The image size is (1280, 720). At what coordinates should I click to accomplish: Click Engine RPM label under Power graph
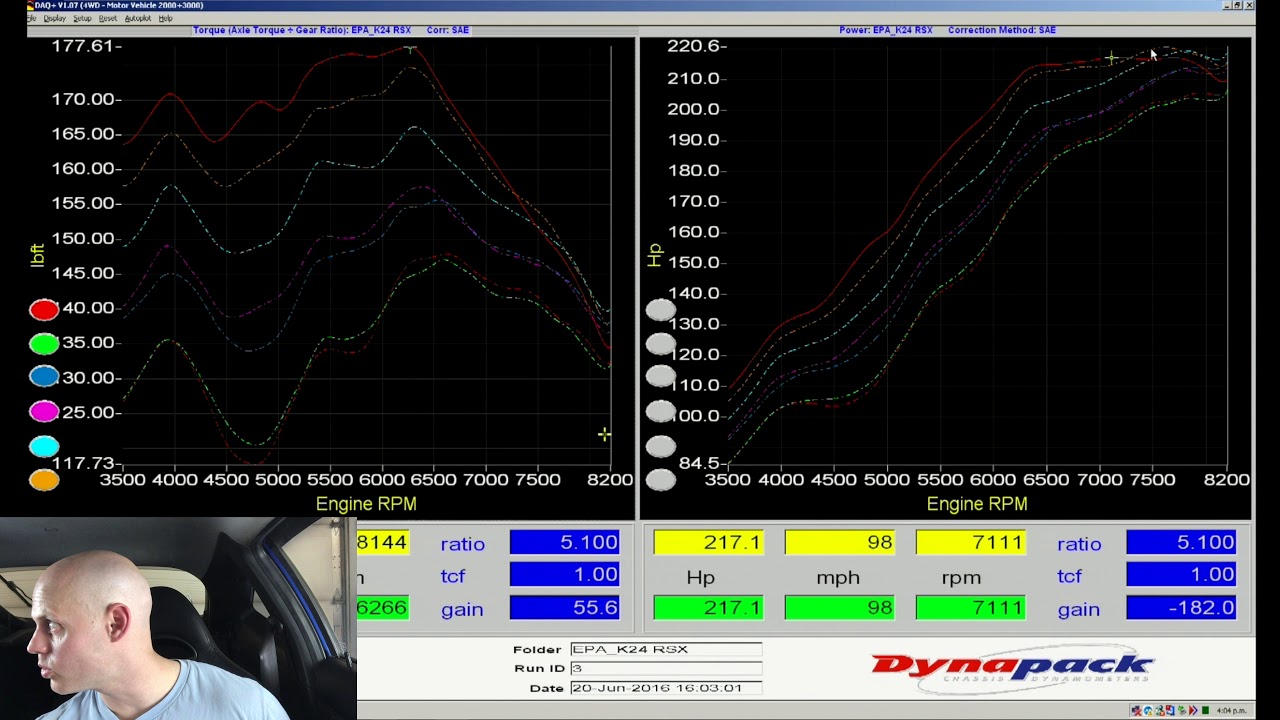pos(977,504)
